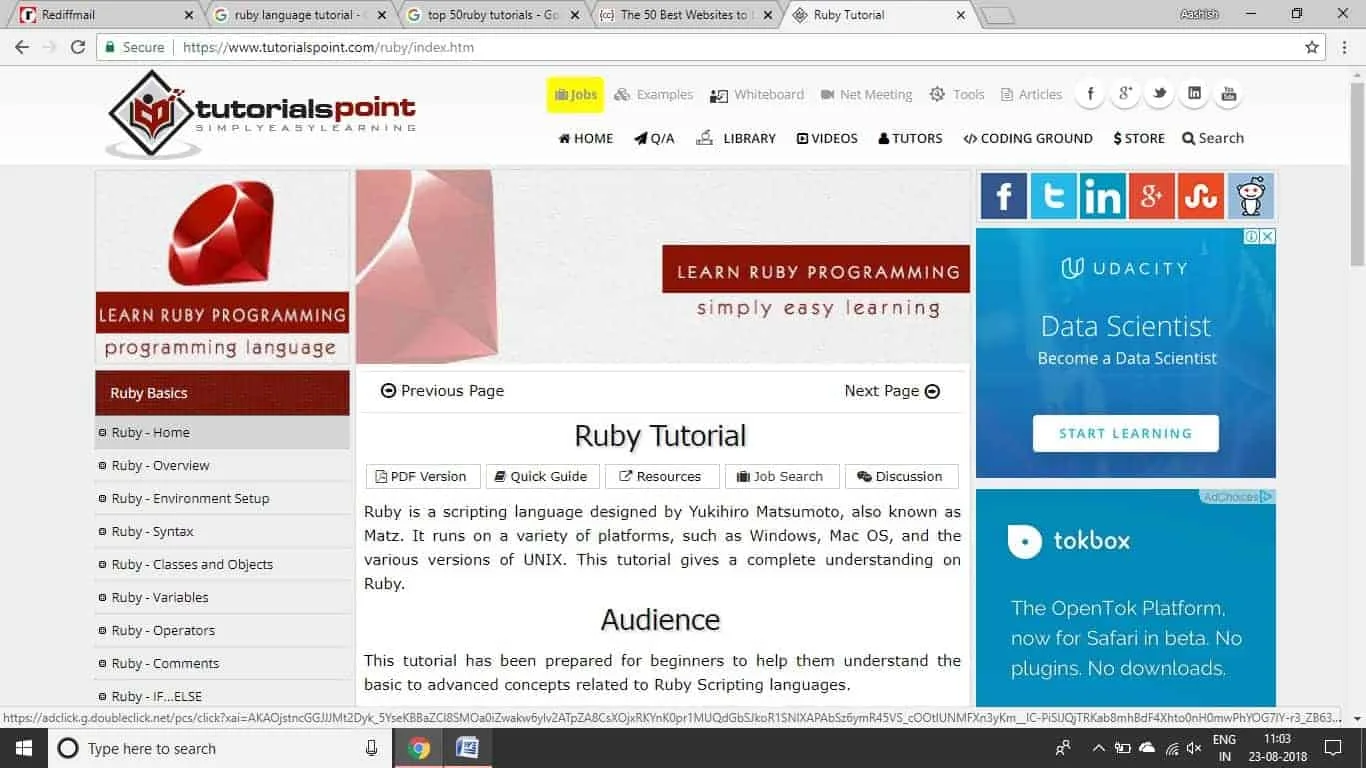This screenshot has width=1366, height=768.
Task: Open Windows notification center icon
Action: (x=1332, y=748)
